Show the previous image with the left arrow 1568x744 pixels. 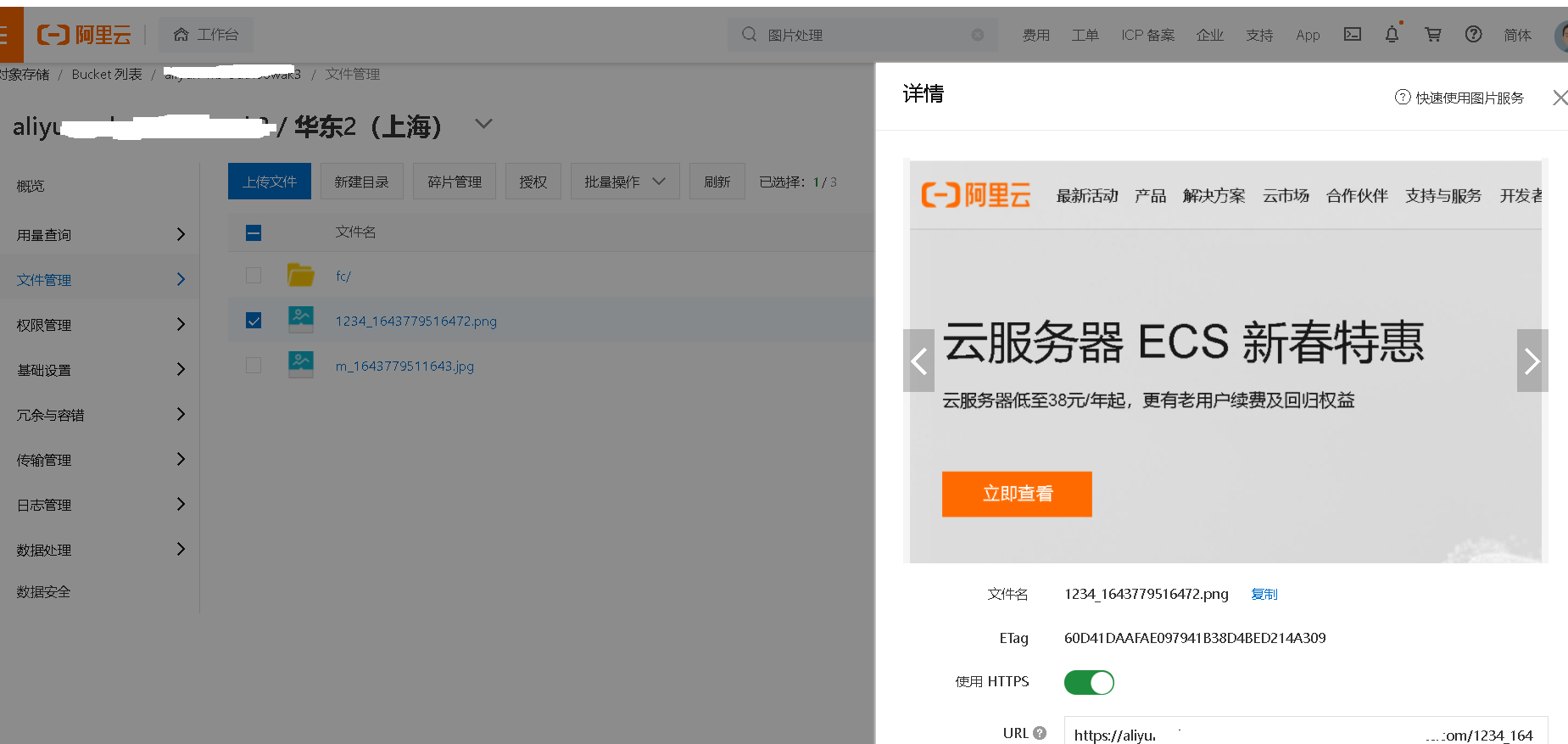918,361
